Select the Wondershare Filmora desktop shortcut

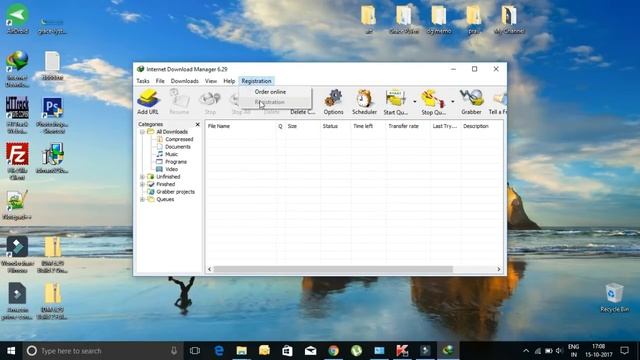click(x=17, y=255)
